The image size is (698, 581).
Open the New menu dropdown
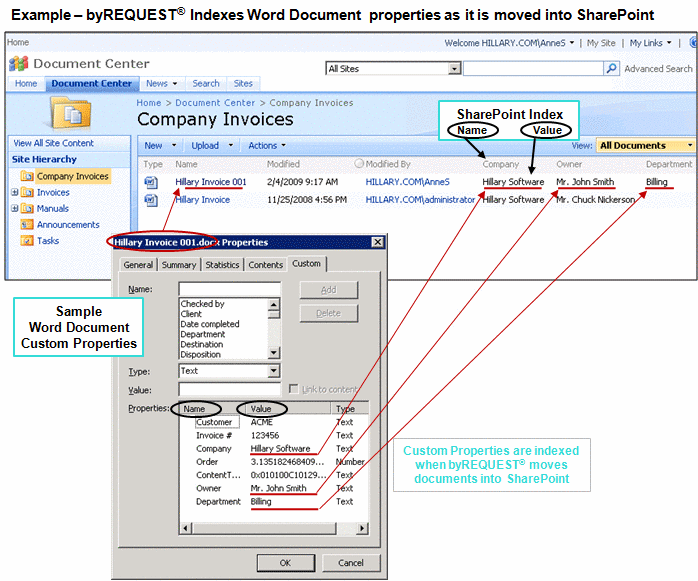174,146
